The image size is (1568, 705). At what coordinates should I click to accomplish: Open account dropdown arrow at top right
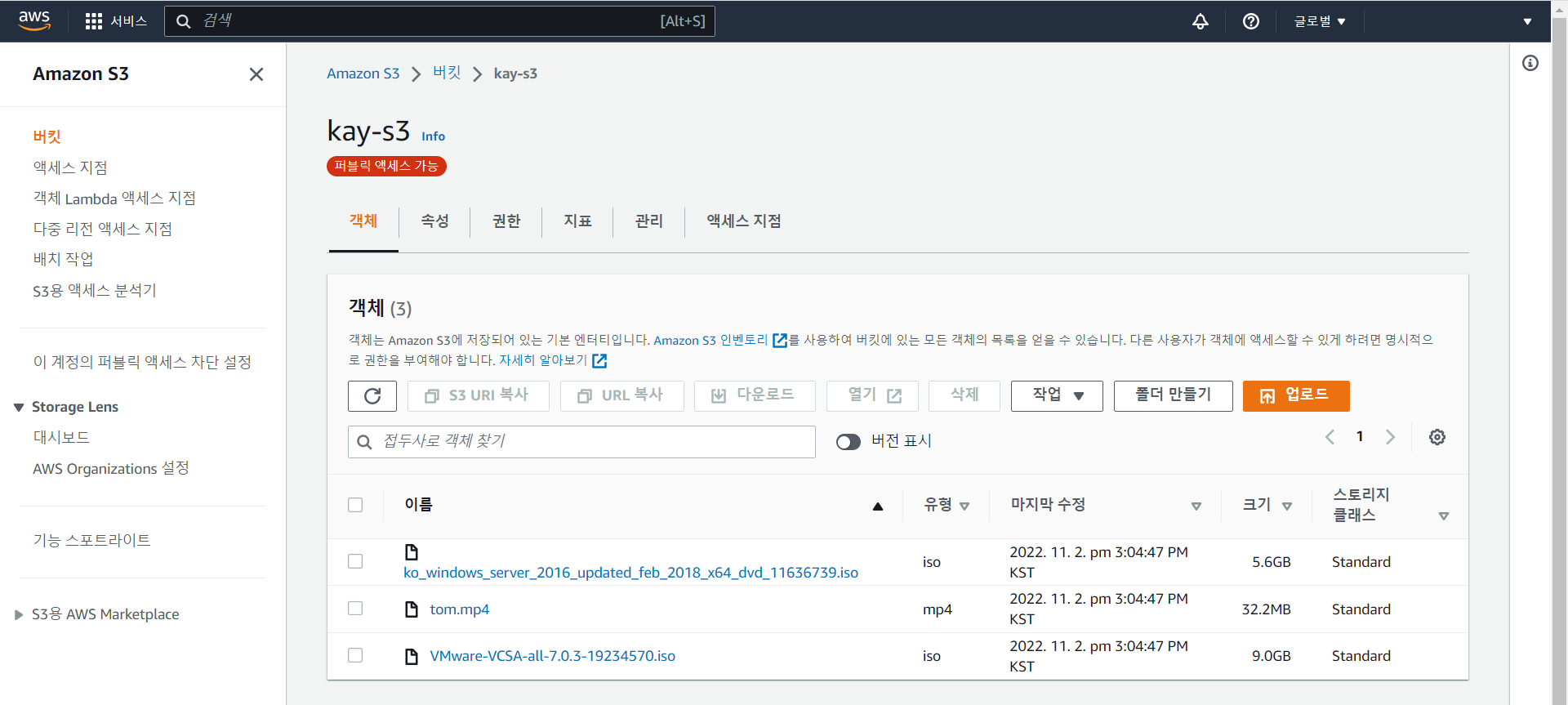coord(1527,21)
